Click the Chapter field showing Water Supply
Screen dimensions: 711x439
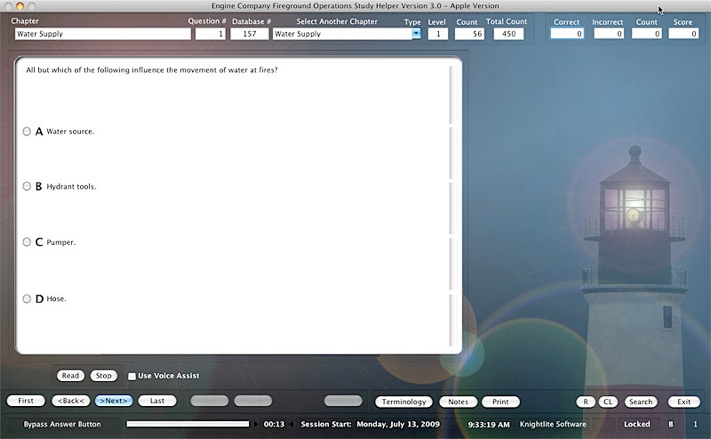click(102, 34)
